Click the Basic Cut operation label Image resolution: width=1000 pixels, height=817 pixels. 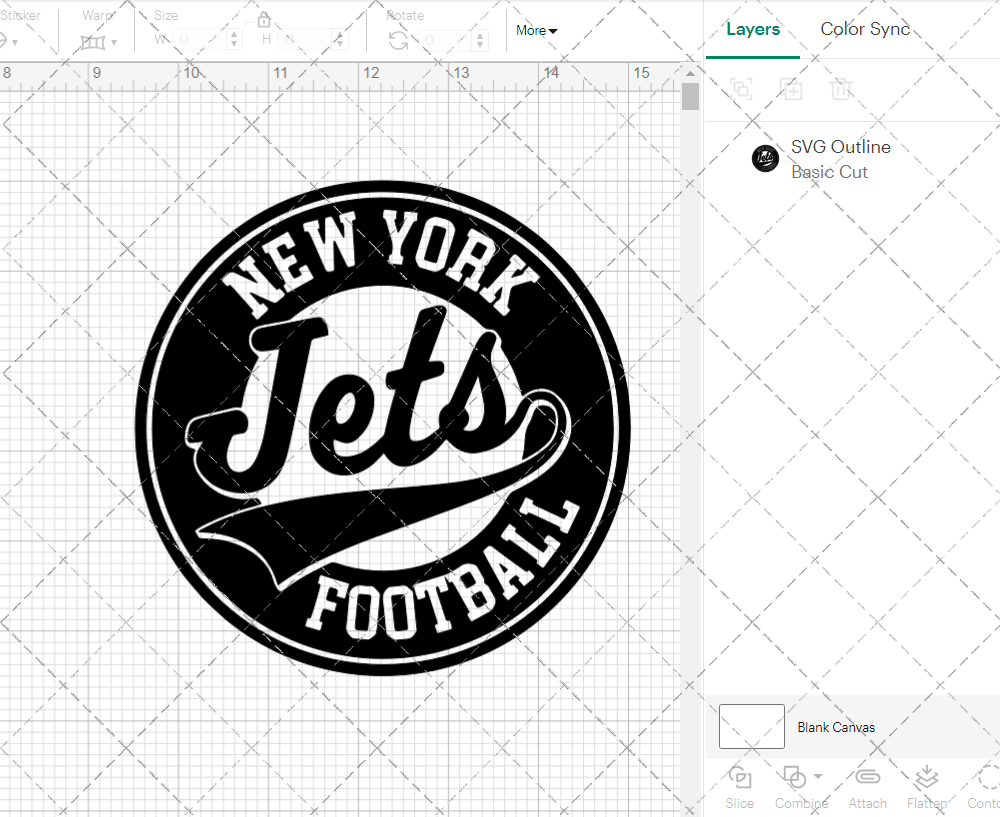(829, 172)
